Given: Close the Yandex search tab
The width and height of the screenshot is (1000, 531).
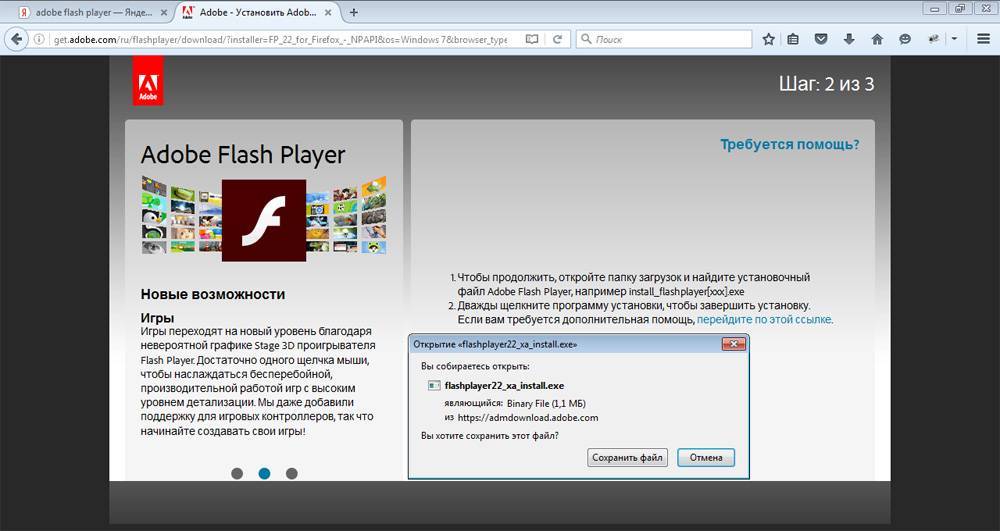Looking at the screenshot, I should [164, 12].
